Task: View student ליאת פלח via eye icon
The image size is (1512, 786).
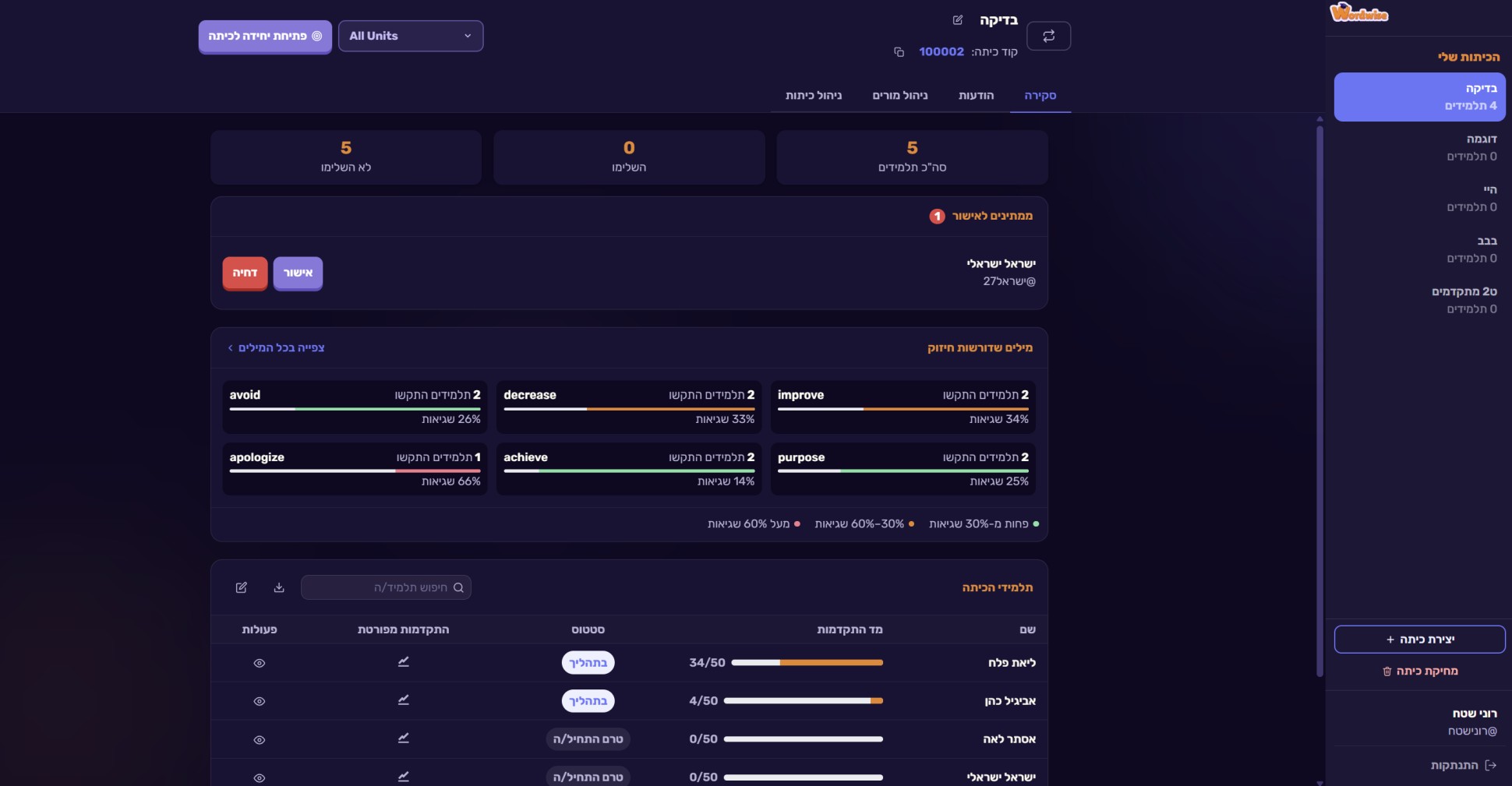Action: 260,663
